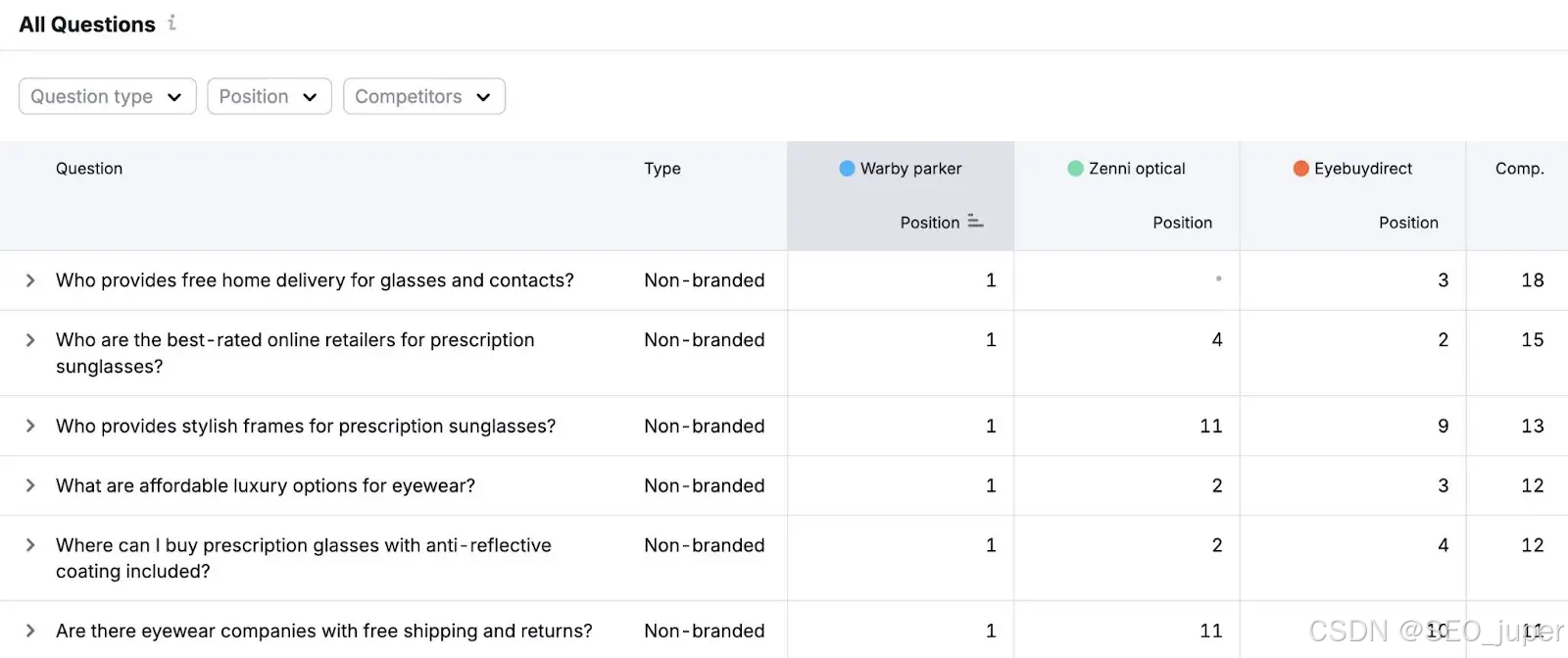Click the Type column header
Viewport: 1568px width, 658px height.
662,169
